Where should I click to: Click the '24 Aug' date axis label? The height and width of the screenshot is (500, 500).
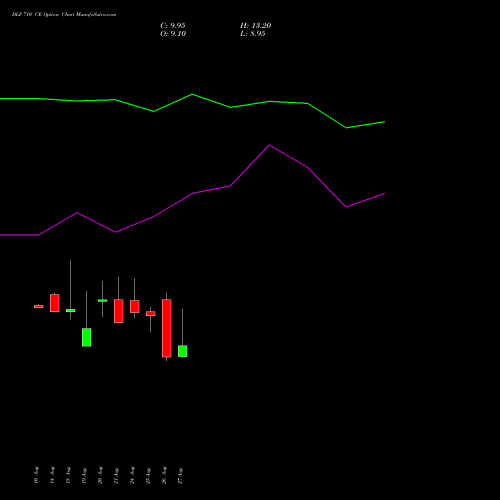(132, 475)
